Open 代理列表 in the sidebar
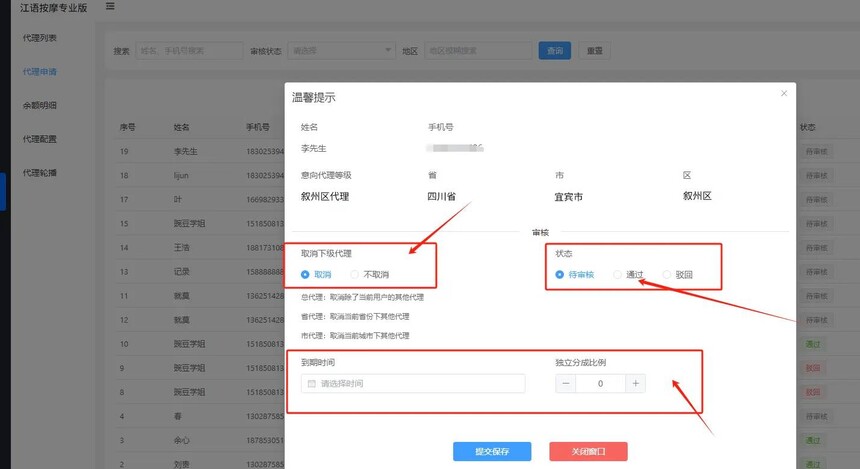The width and height of the screenshot is (860, 469). (40, 38)
